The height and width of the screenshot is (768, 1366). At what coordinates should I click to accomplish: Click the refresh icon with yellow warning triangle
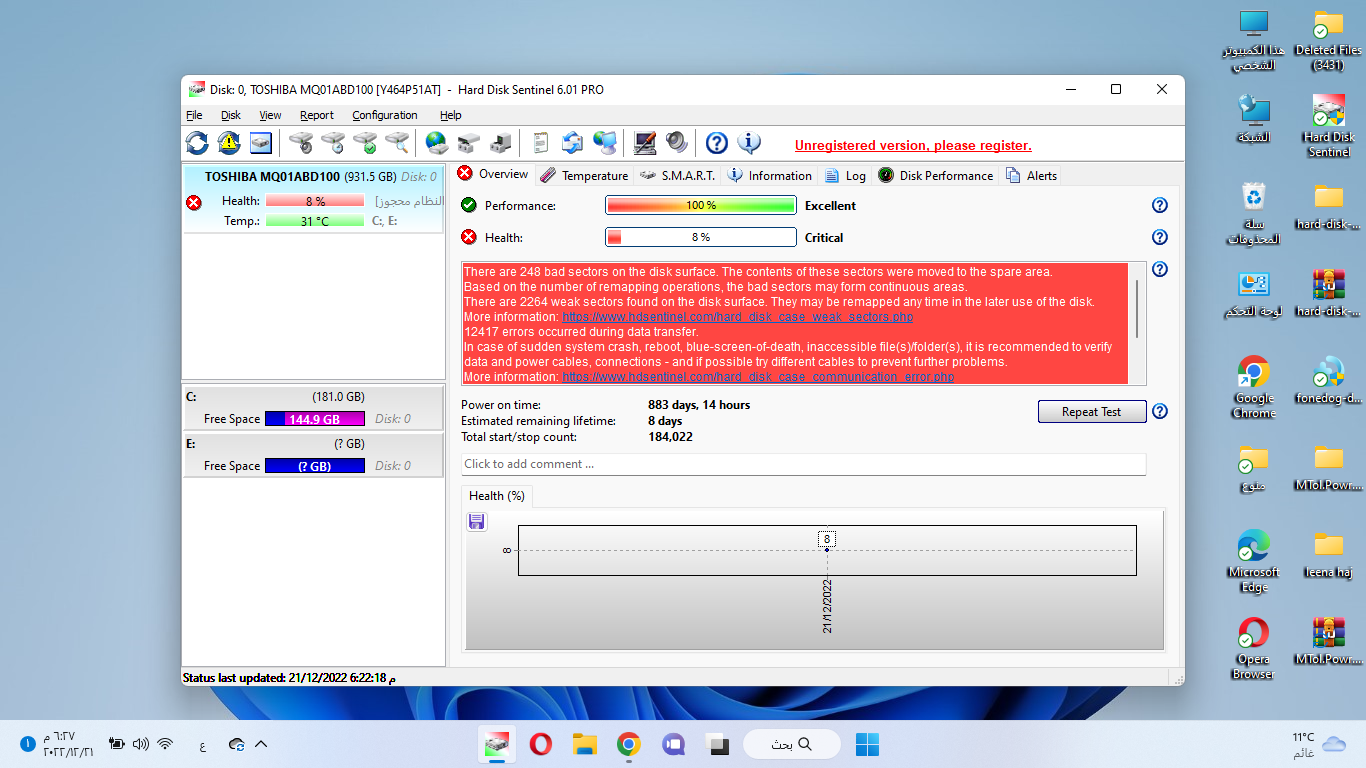[229, 143]
